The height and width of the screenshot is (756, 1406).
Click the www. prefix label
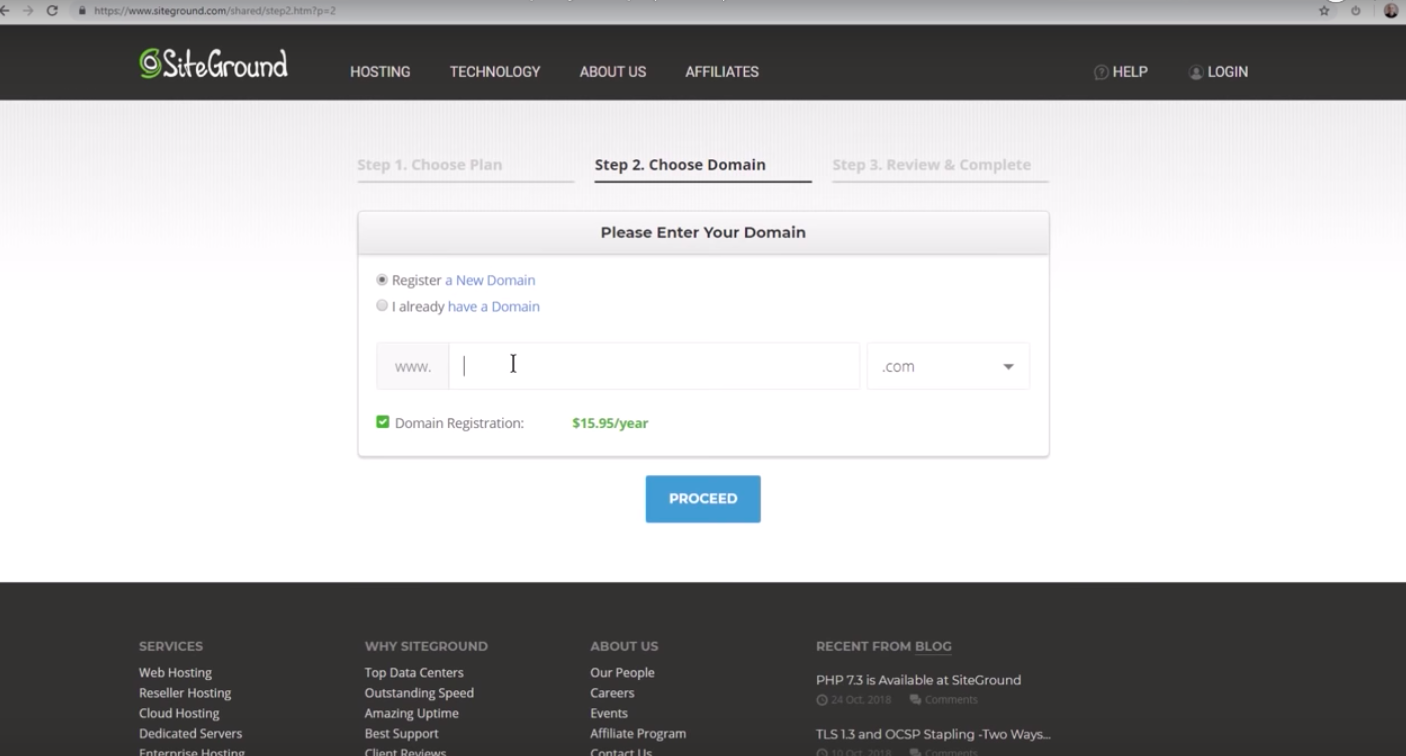(413, 366)
